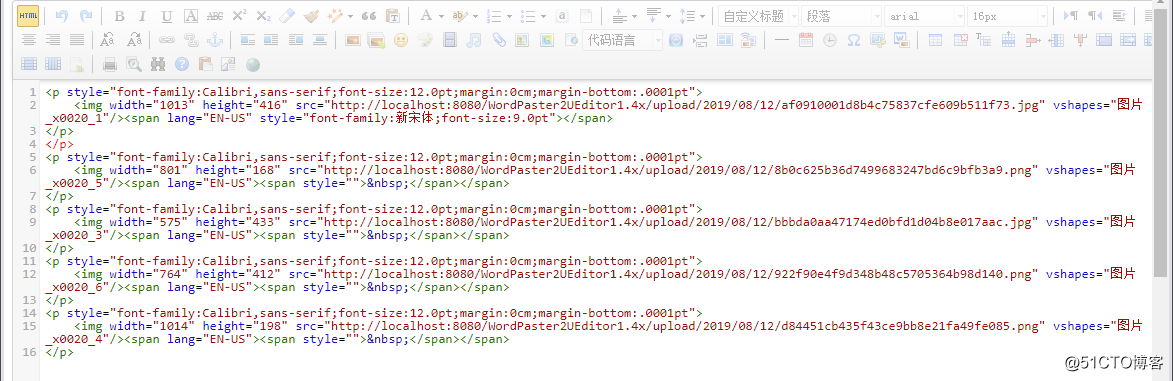The image size is (1173, 381).
Task: Open the 代码语言 code language combo box
Action: pos(622,40)
